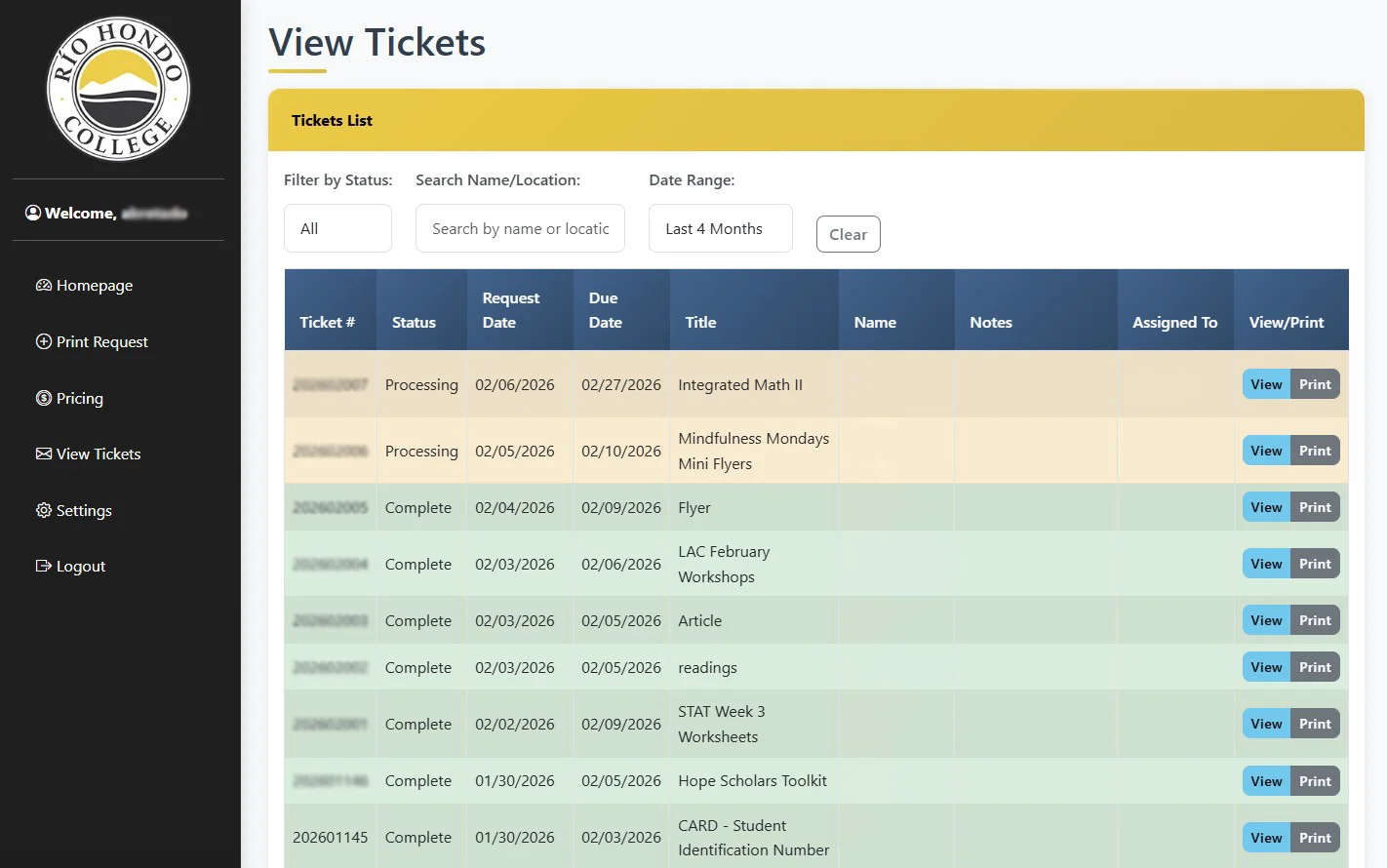Print the Flyer ticket

[1315, 507]
